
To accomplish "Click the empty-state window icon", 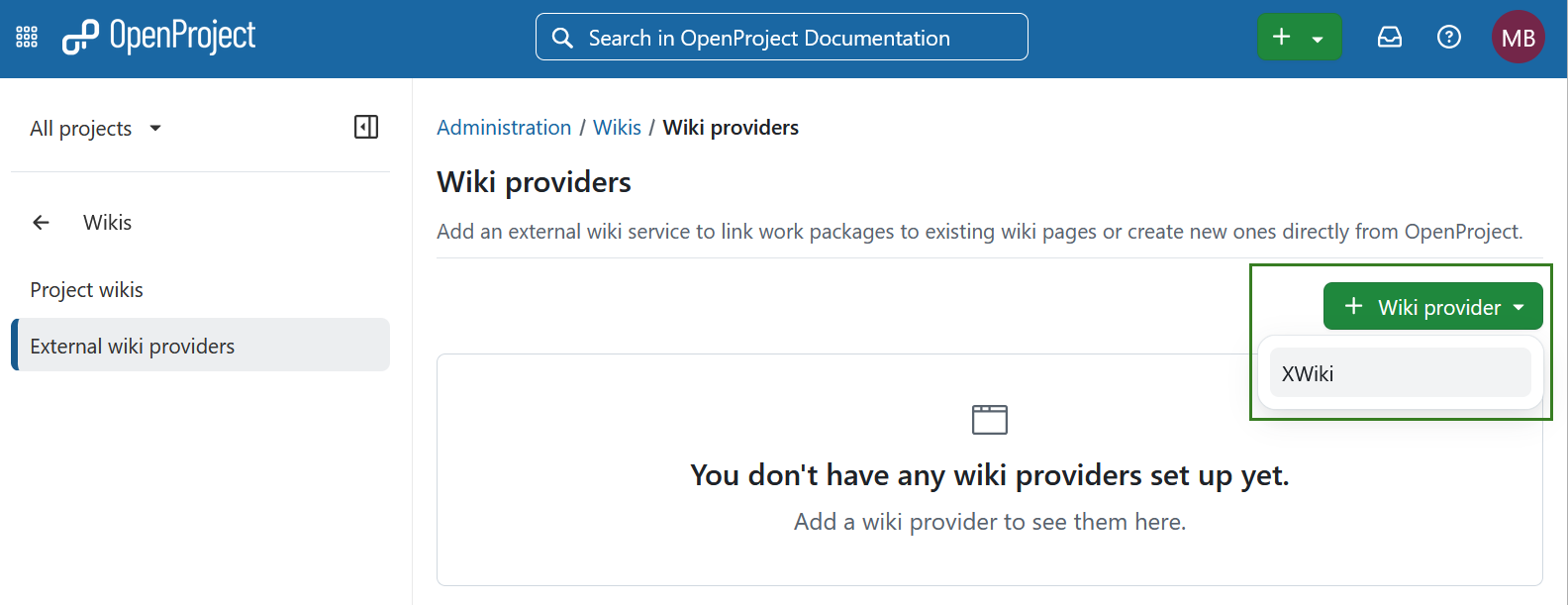I will point(990,420).
